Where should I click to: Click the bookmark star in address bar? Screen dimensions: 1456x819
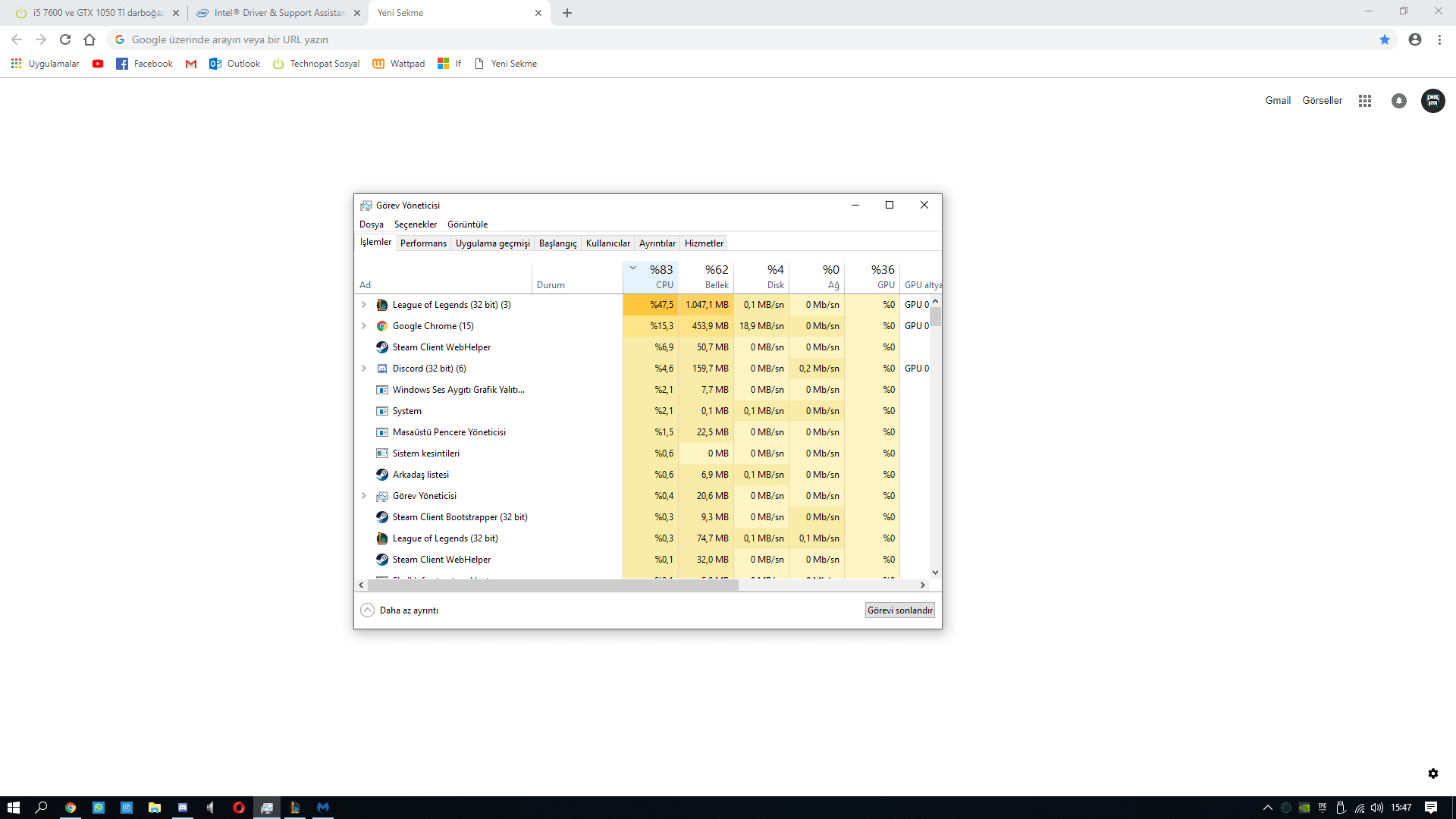(x=1385, y=39)
